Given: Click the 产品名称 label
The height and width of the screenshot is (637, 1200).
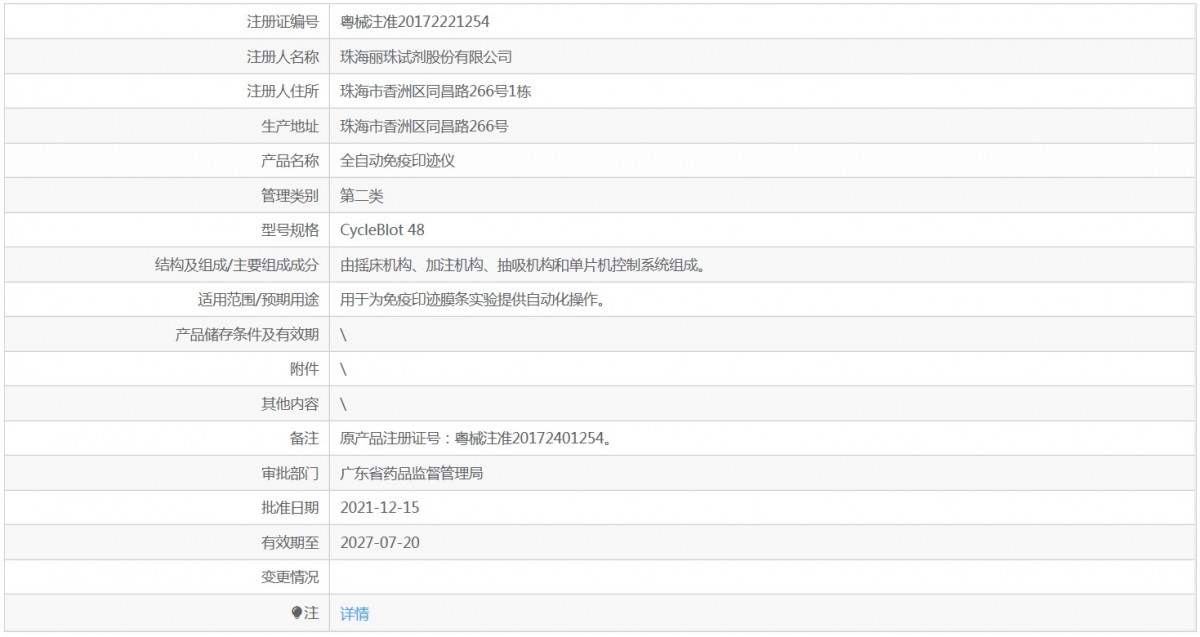Looking at the screenshot, I should pyautogui.click(x=290, y=161).
